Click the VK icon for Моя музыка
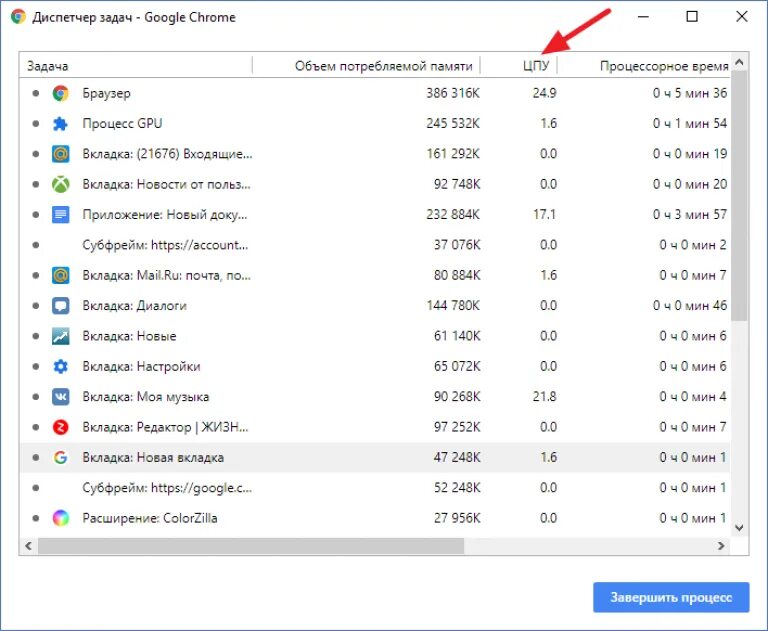768x631 pixels. point(60,397)
